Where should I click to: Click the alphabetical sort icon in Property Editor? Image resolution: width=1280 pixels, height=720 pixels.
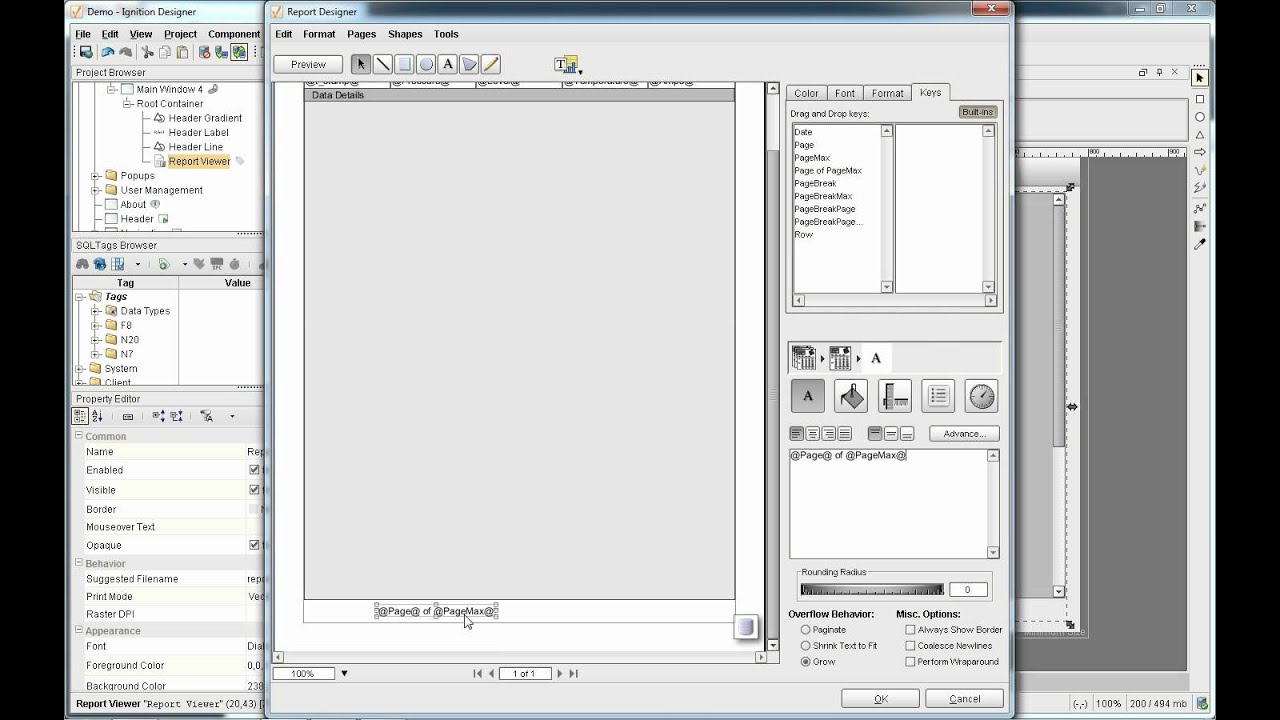click(x=97, y=416)
